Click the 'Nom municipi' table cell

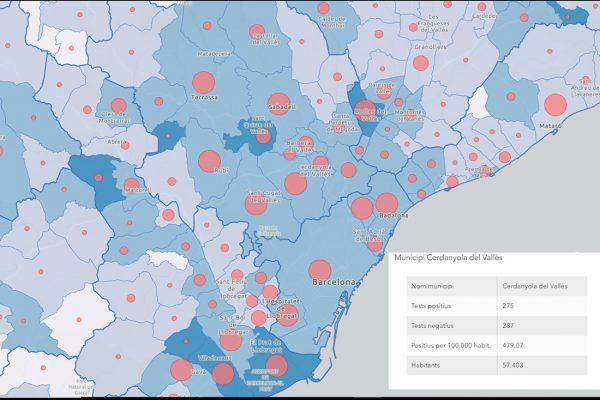[452, 286]
